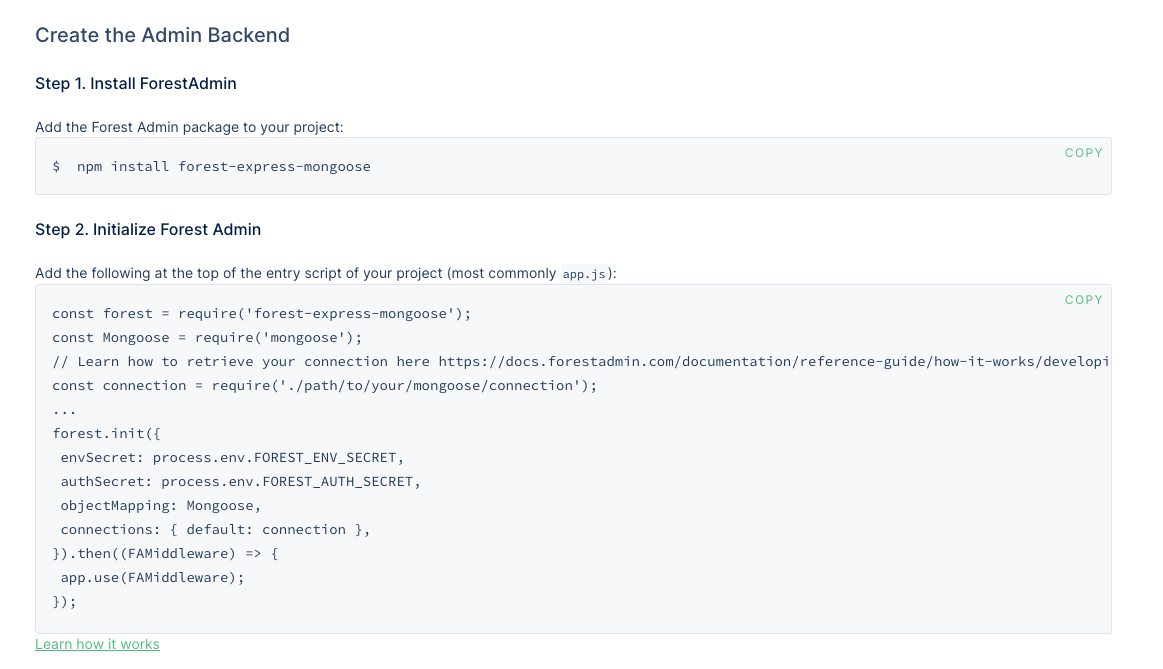This screenshot has height=669, width=1163.
Task: Click the '.then((FAMiddleware) => {' line
Action: click(x=165, y=553)
